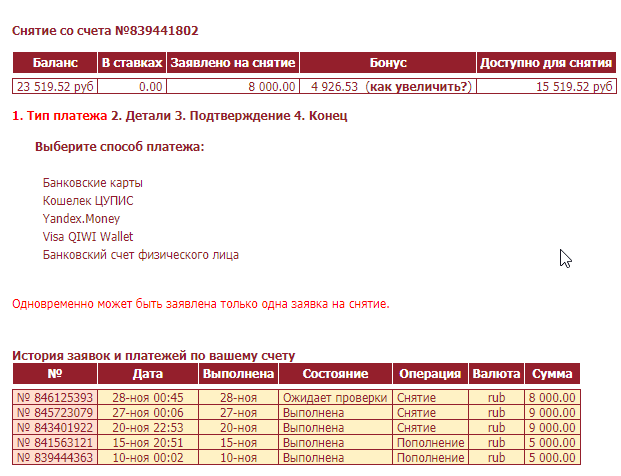Click the Баланс column header
The height and width of the screenshot is (476, 621).
pyautogui.click(x=55, y=63)
